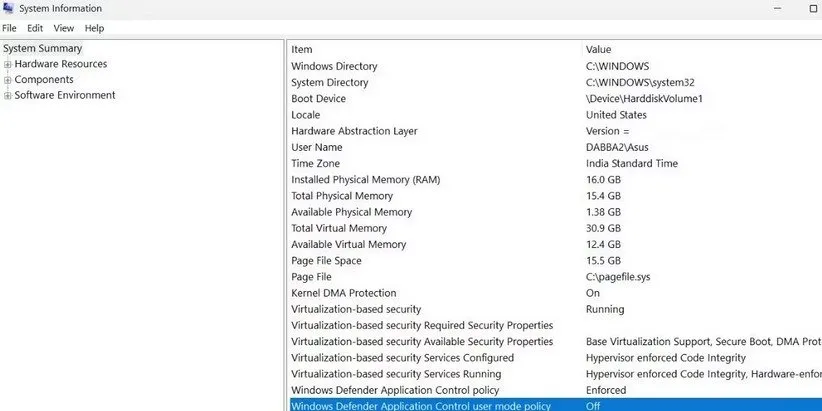Click the Item column header
This screenshot has width=822, height=411.
[302, 49]
